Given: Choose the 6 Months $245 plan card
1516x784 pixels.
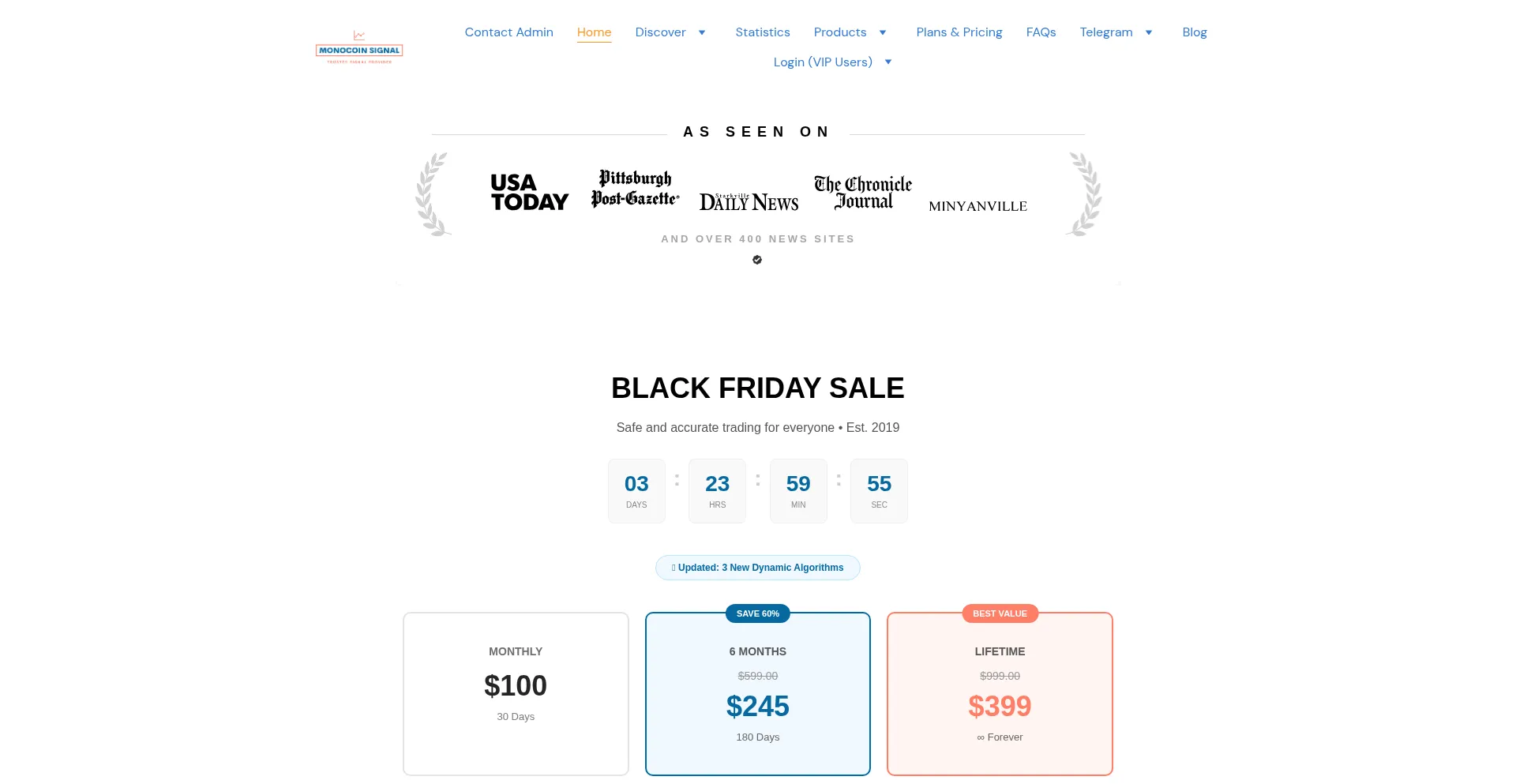Looking at the screenshot, I should 758,693.
